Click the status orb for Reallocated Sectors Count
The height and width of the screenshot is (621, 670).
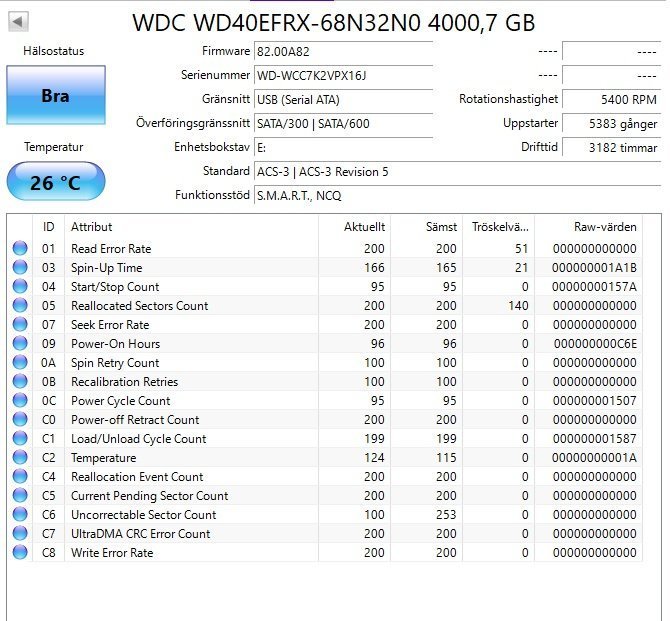pyautogui.click(x=20, y=306)
